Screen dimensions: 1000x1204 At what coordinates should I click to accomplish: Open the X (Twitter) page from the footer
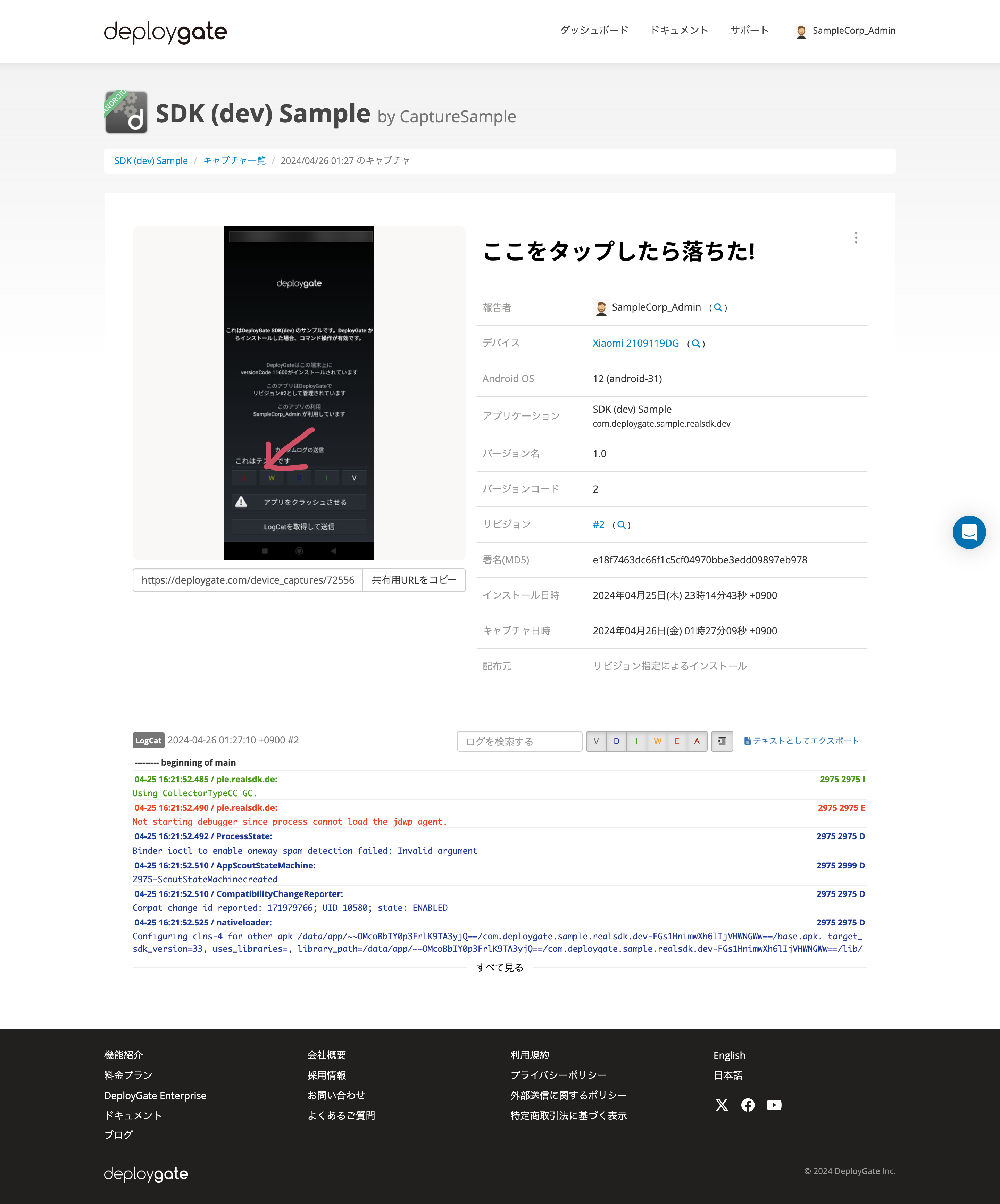pyautogui.click(x=722, y=1105)
